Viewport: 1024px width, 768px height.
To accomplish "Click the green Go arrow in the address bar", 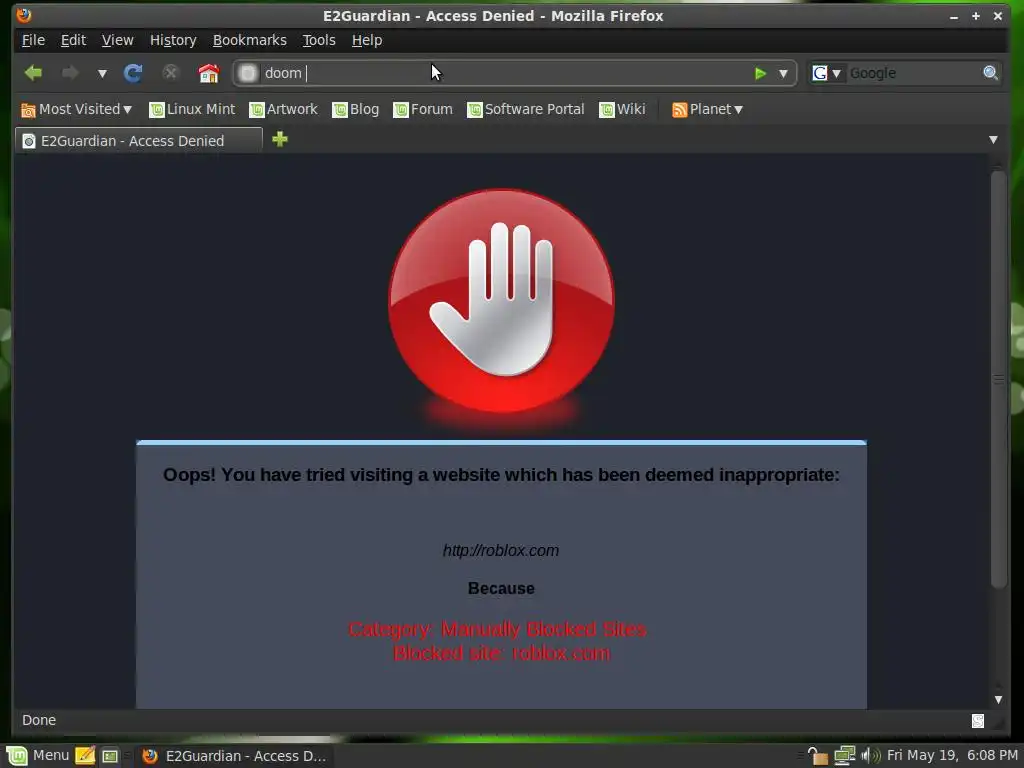I will pos(760,73).
